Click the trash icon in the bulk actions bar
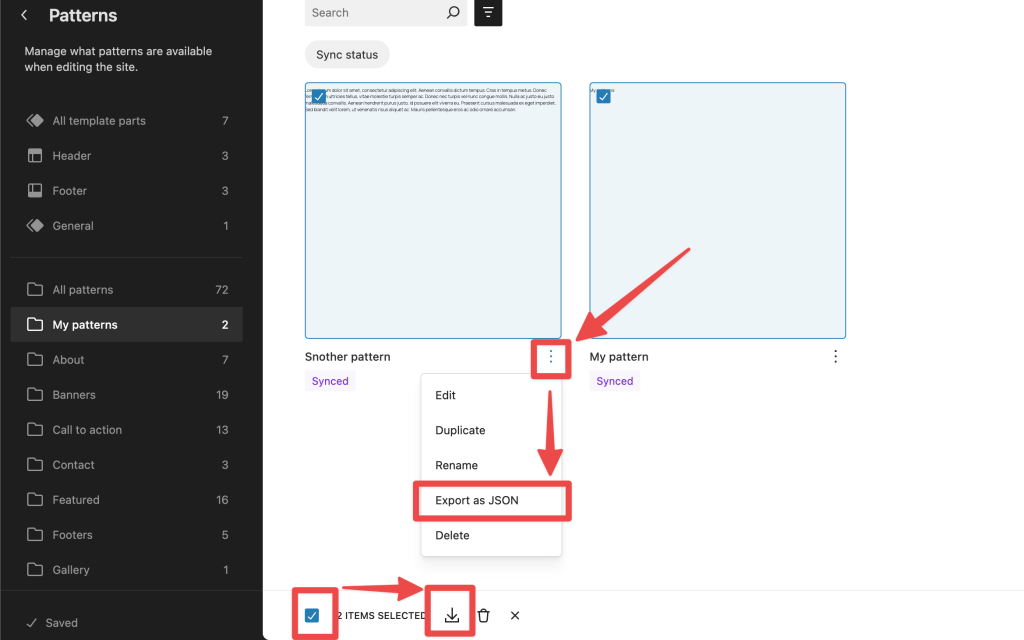1024x640 pixels. (x=483, y=615)
